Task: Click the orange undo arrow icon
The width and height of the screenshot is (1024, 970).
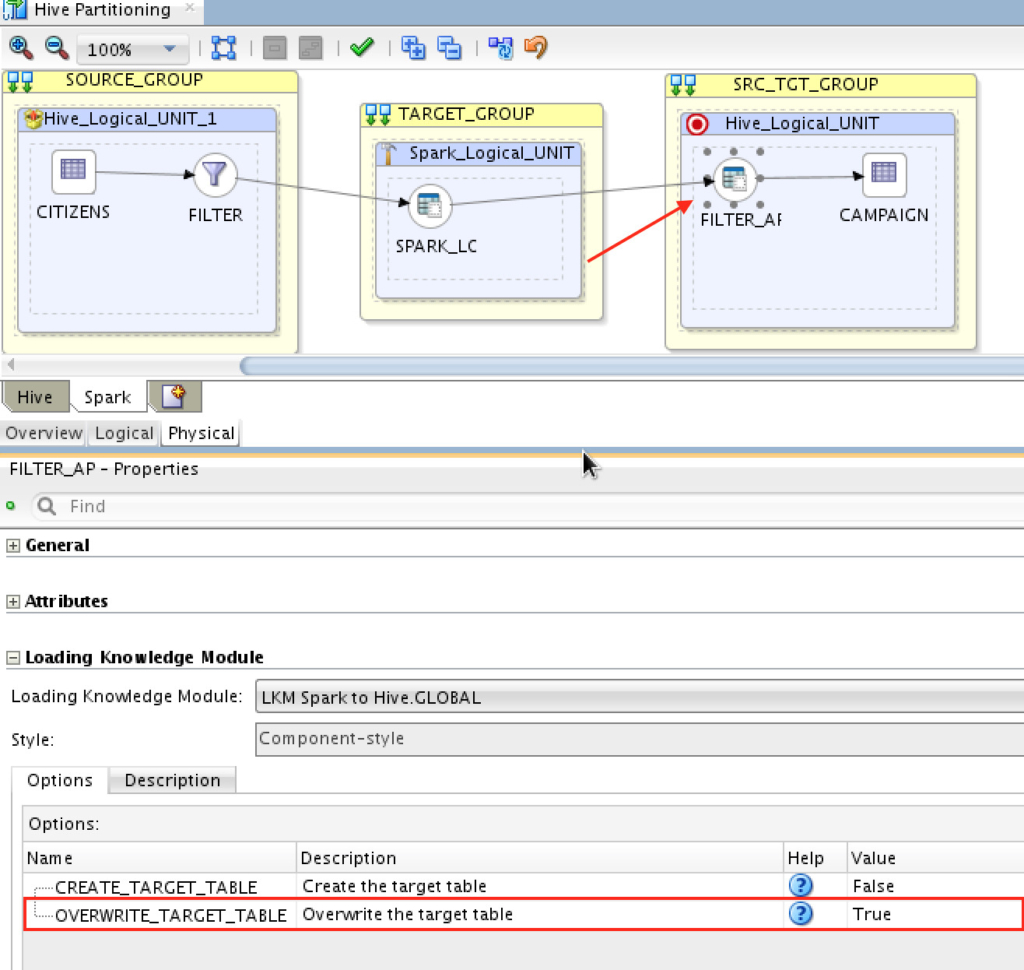Action: click(536, 47)
